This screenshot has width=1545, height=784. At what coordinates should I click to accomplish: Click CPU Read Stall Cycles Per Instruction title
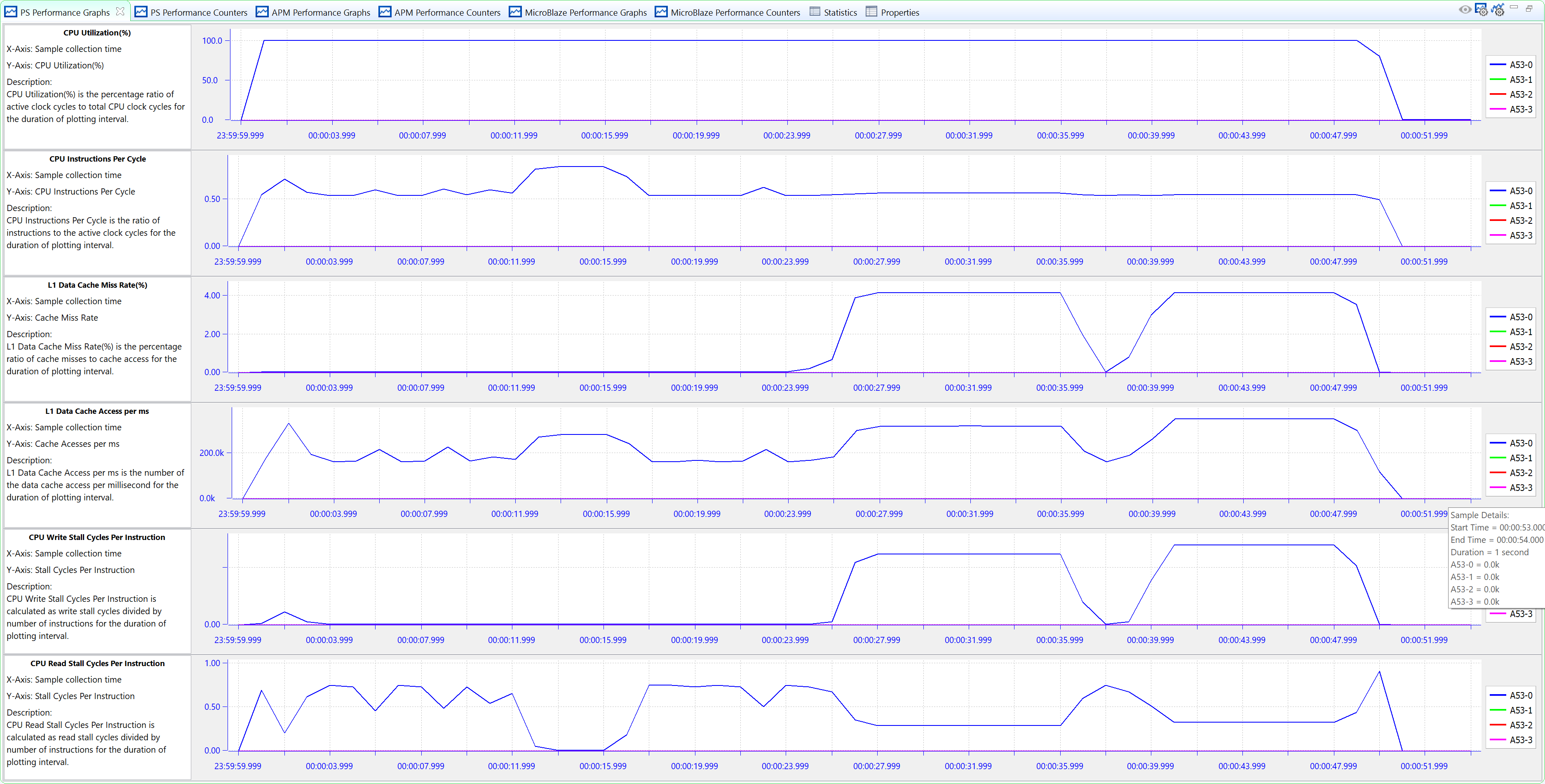pyautogui.click(x=97, y=663)
